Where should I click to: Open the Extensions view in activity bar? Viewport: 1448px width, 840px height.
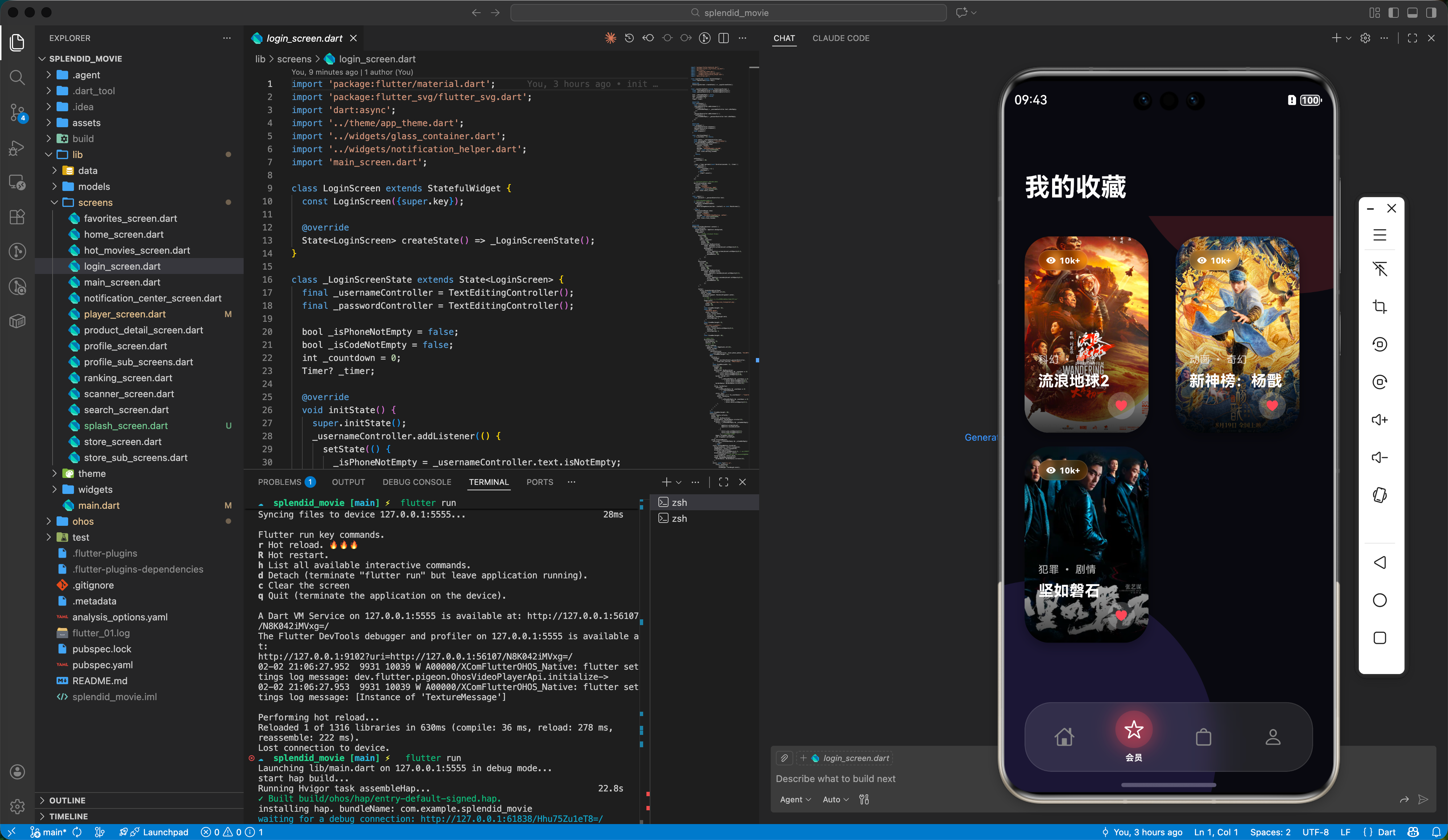point(17,216)
